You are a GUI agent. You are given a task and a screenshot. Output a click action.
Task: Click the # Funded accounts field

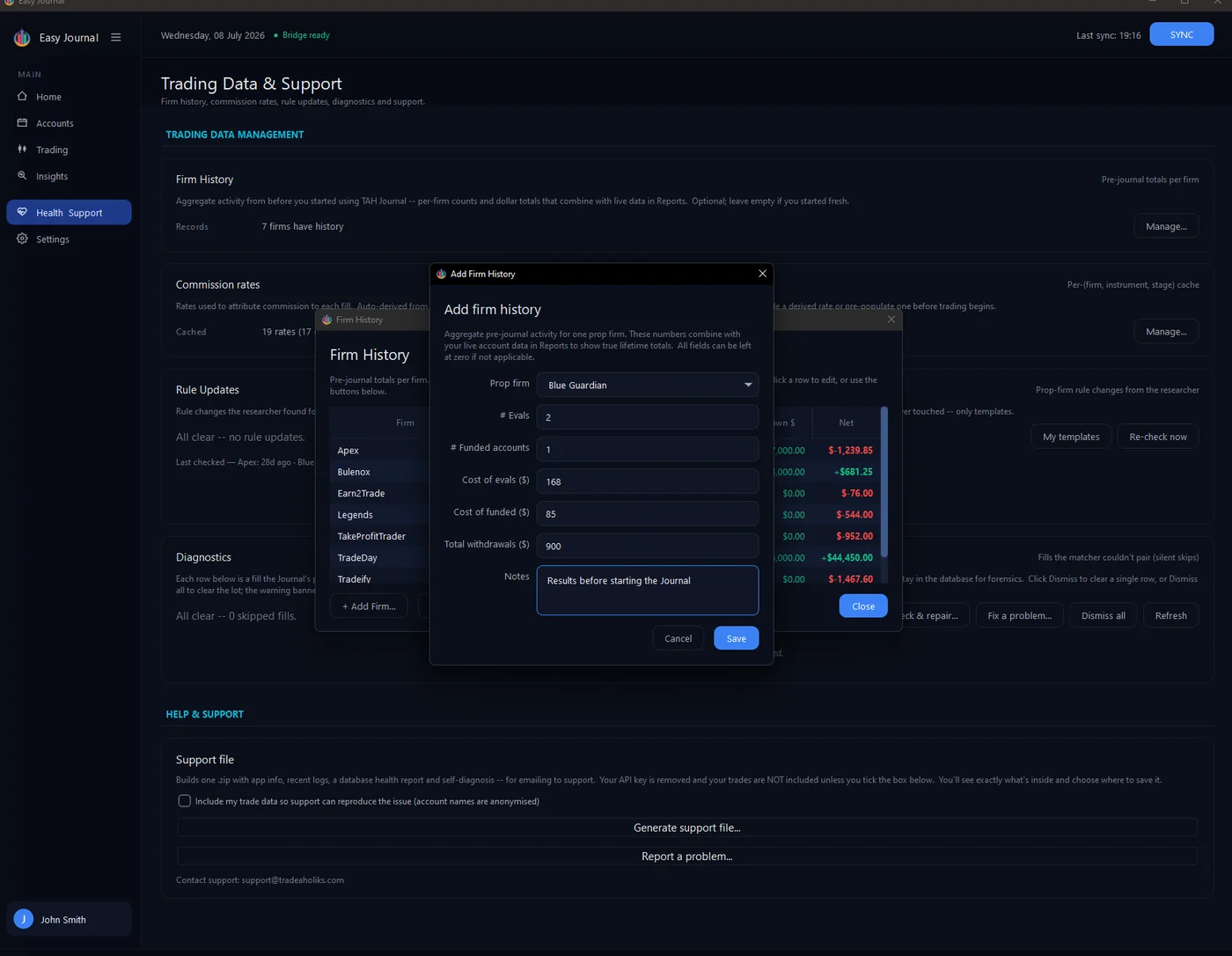point(648,449)
